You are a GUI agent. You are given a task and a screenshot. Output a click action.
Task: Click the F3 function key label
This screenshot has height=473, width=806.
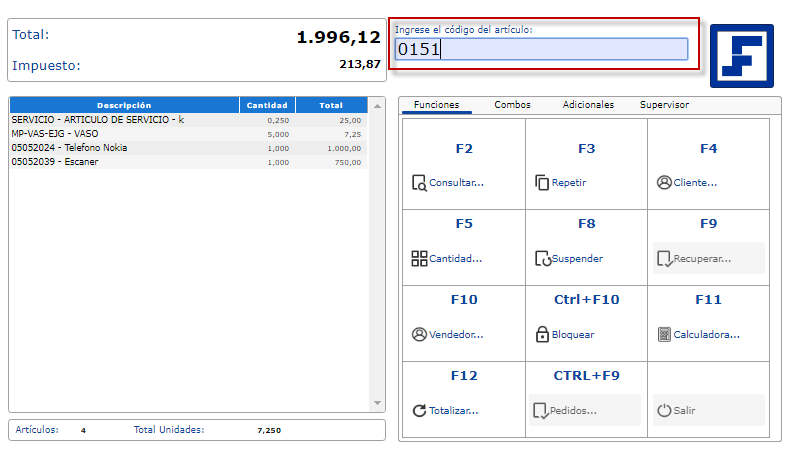(587, 149)
